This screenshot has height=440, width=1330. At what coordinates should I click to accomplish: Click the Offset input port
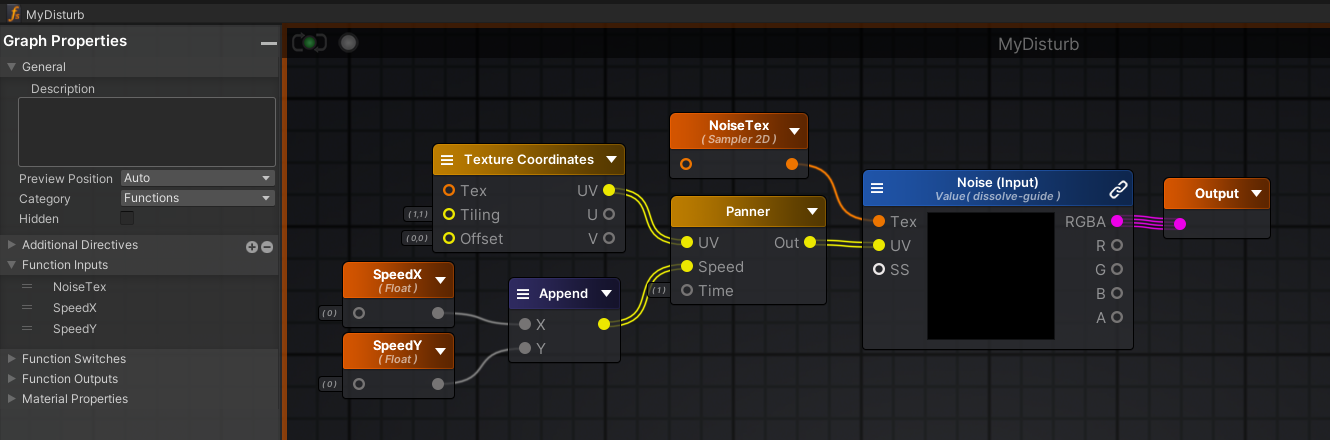tap(449, 238)
